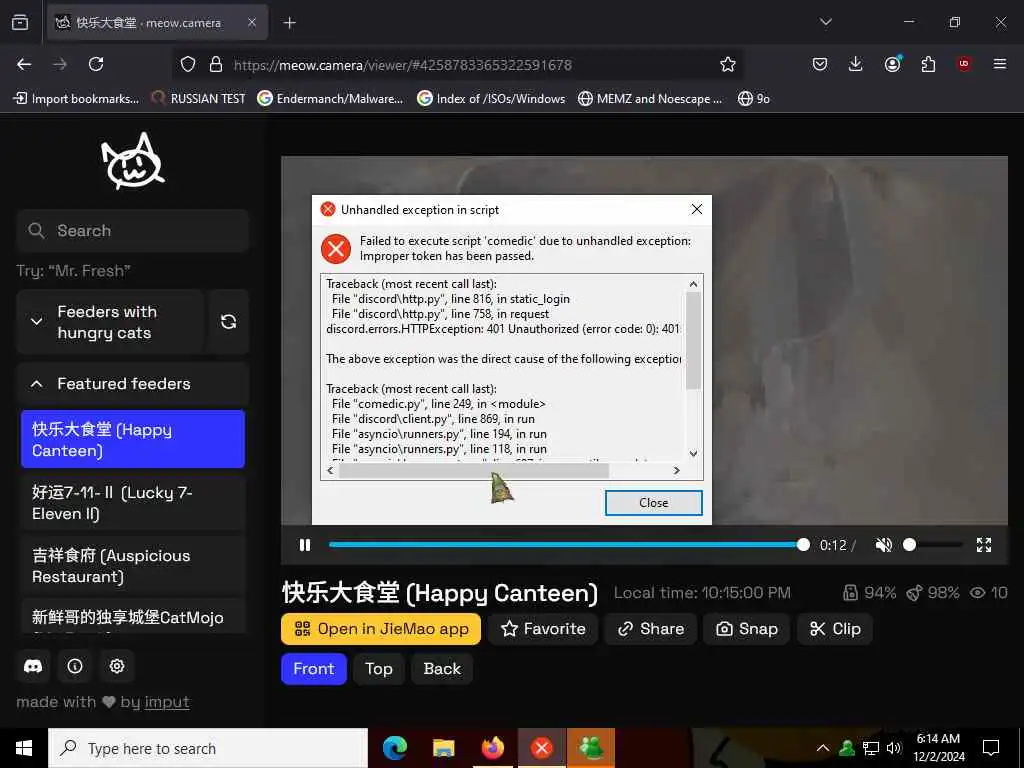Open File Explorer from taskbar
1024x768 pixels.
(443, 748)
